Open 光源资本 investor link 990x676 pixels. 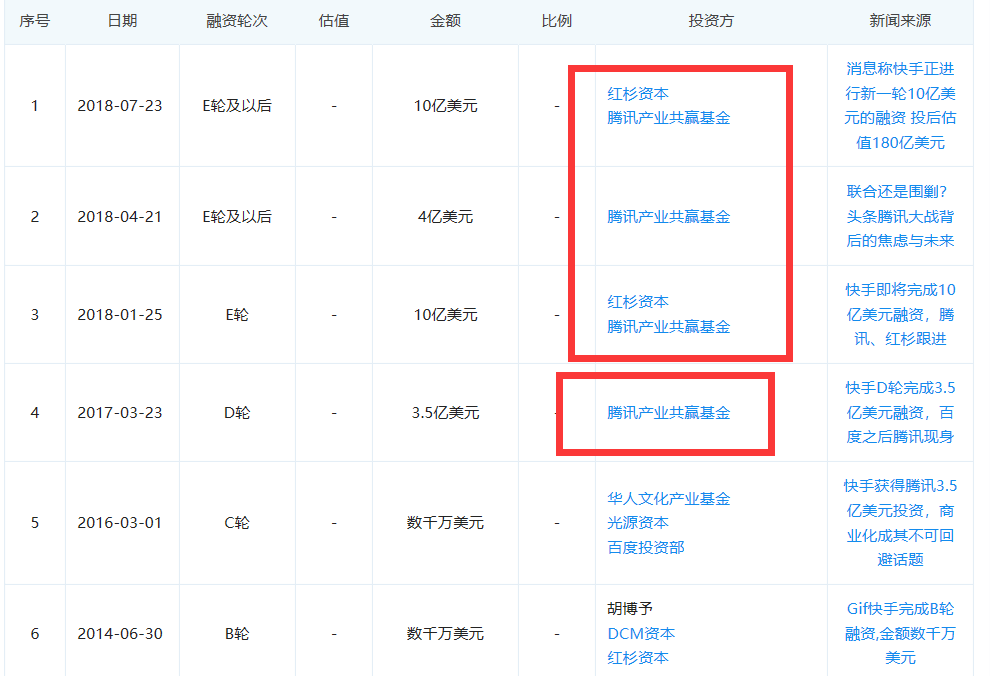638,523
